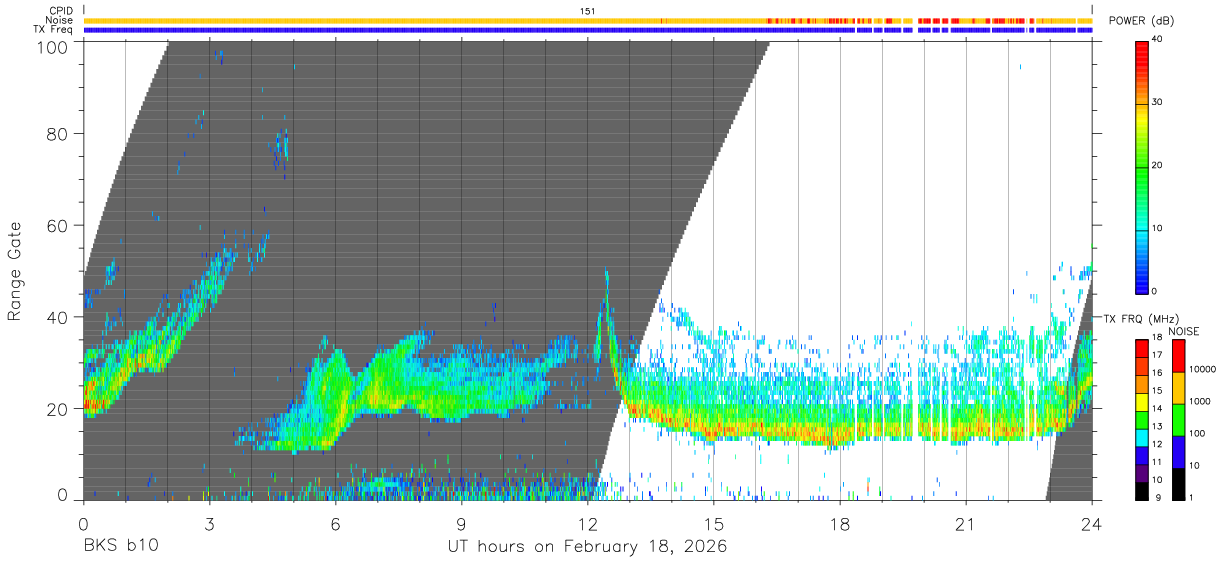
Task: Click Range Gate axis tick 80
Action: click(x=58, y=134)
